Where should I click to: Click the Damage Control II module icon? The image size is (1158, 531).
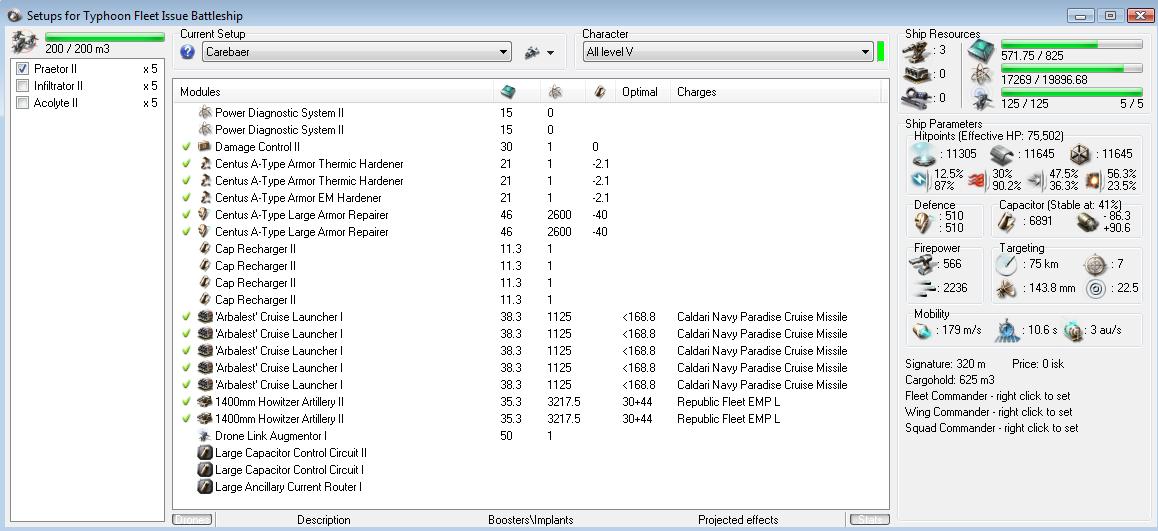point(205,147)
